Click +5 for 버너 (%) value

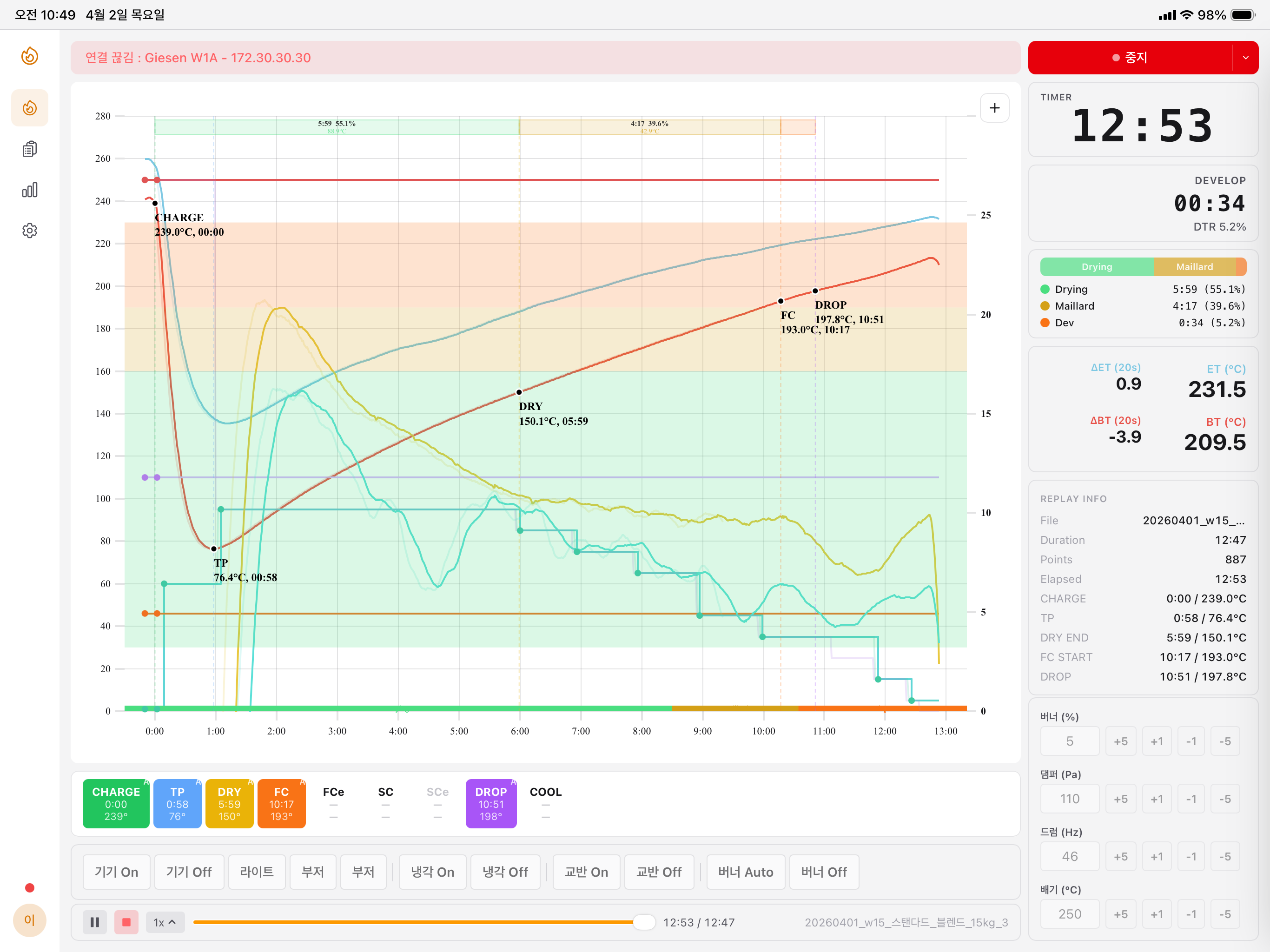1120,741
